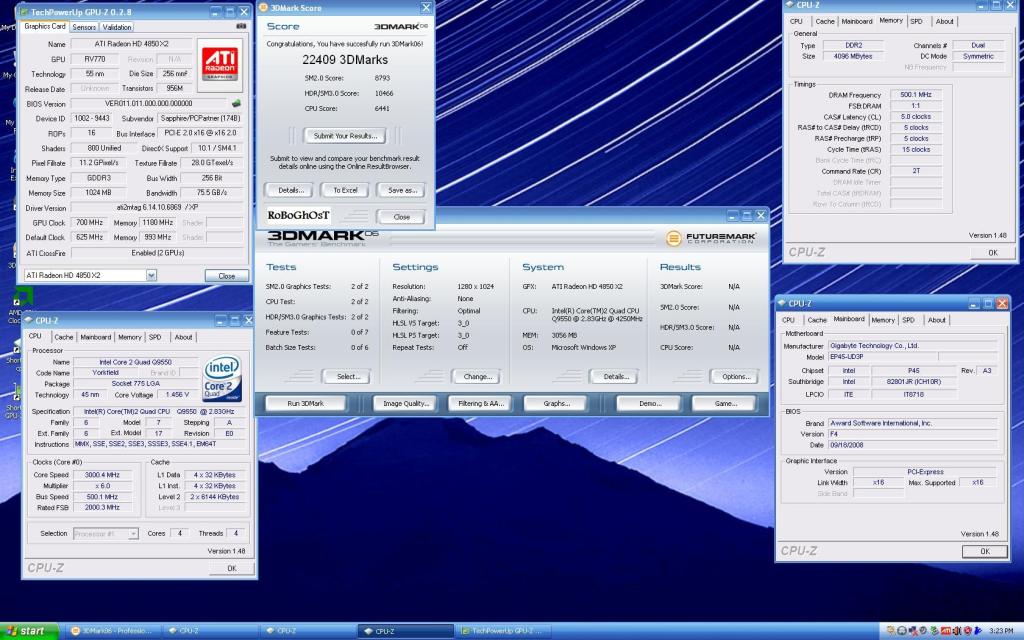The height and width of the screenshot is (640, 1024).
Task: Close the 3DMark Score dialog via Close button
Action: (x=401, y=217)
